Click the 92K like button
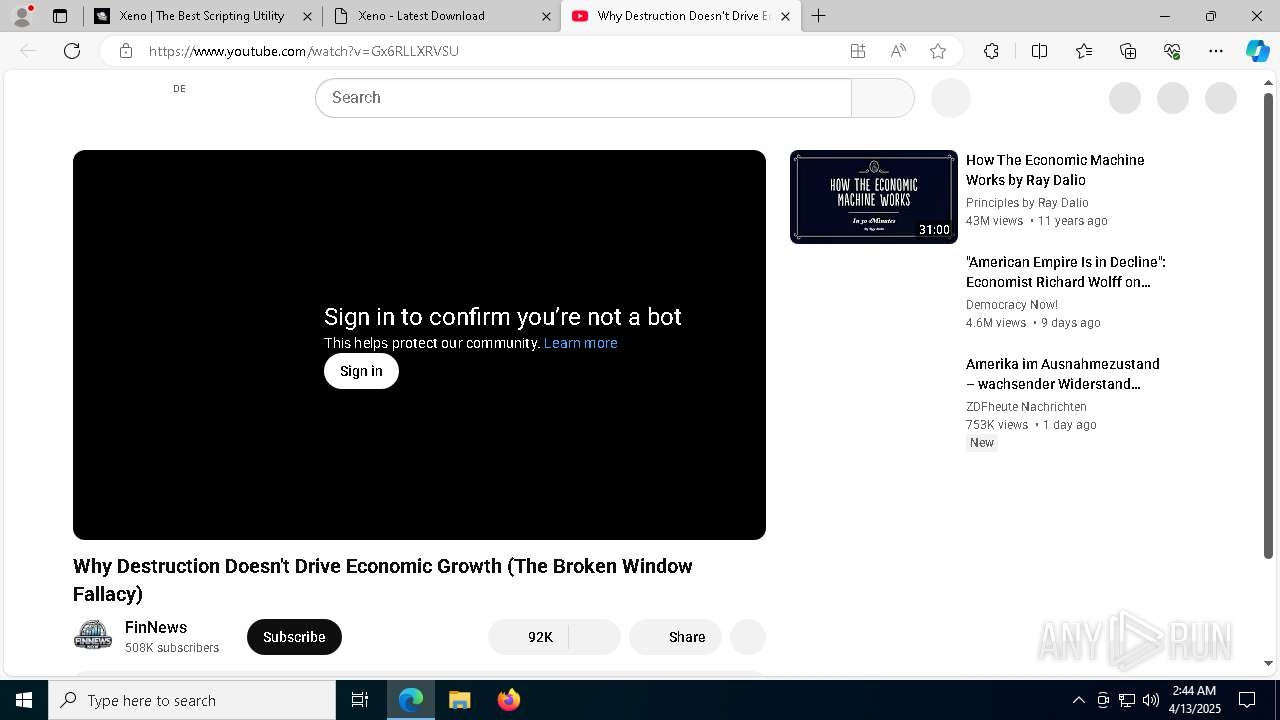Viewport: 1280px width, 720px height. point(528,637)
